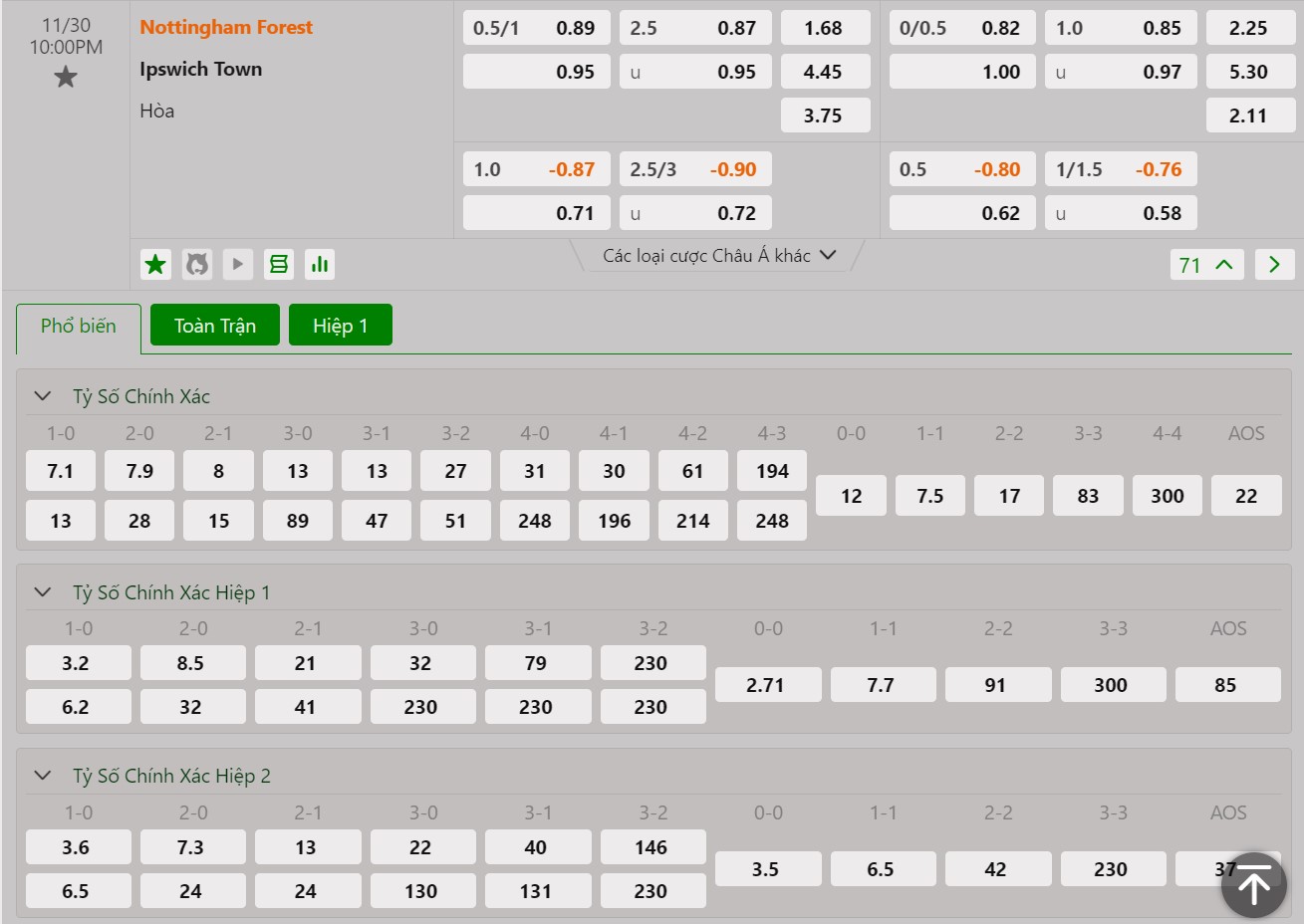Bet second-half 2-0 home score odds 7.3

193,847
